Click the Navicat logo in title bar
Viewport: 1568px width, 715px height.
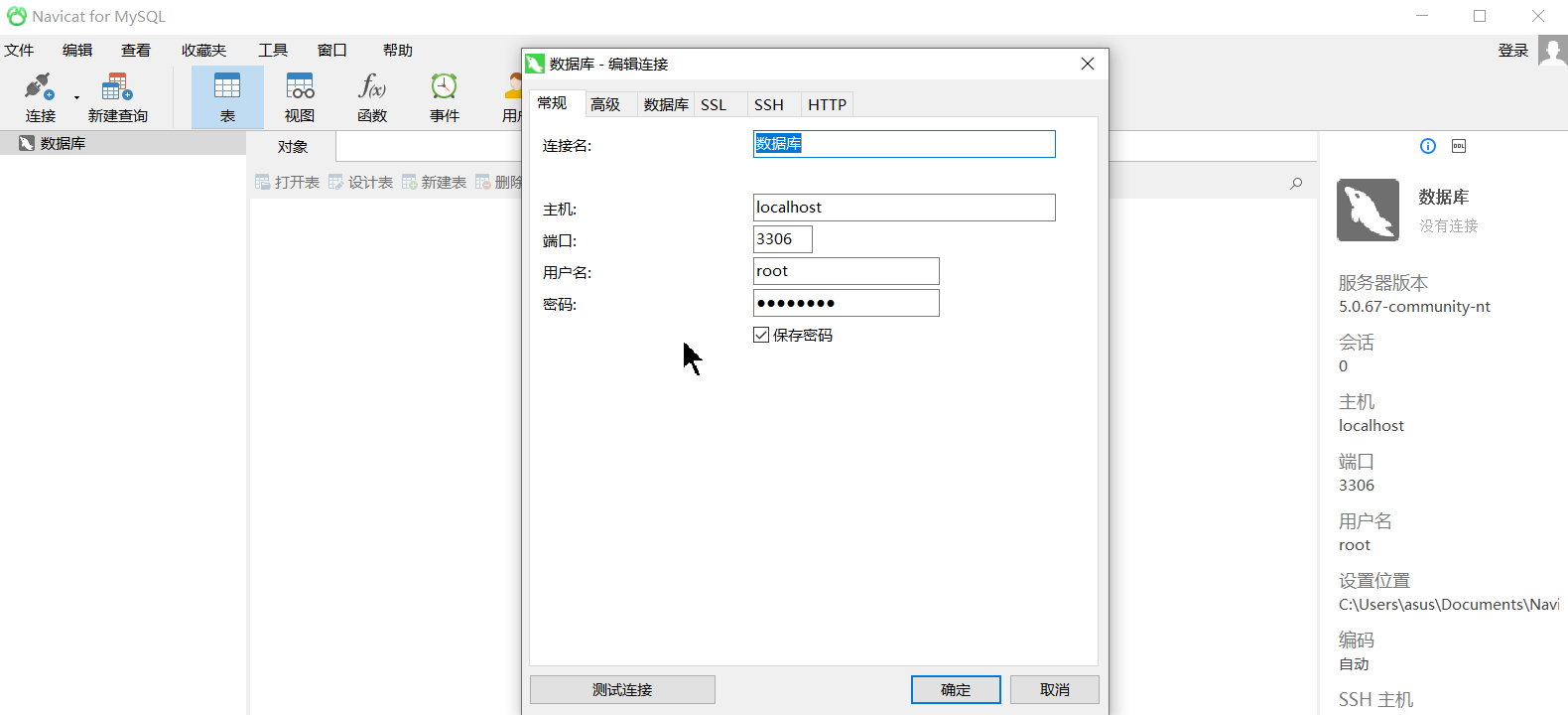(x=17, y=16)
